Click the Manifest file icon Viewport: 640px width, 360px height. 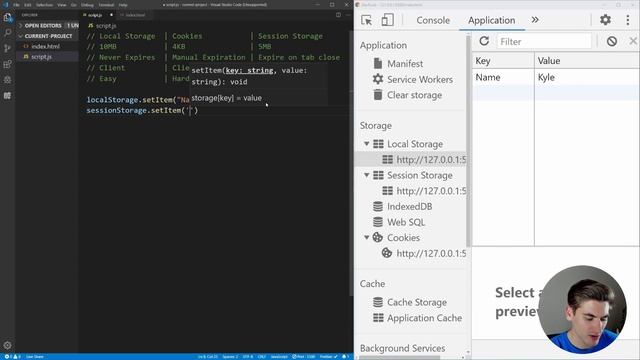(378, 63)
